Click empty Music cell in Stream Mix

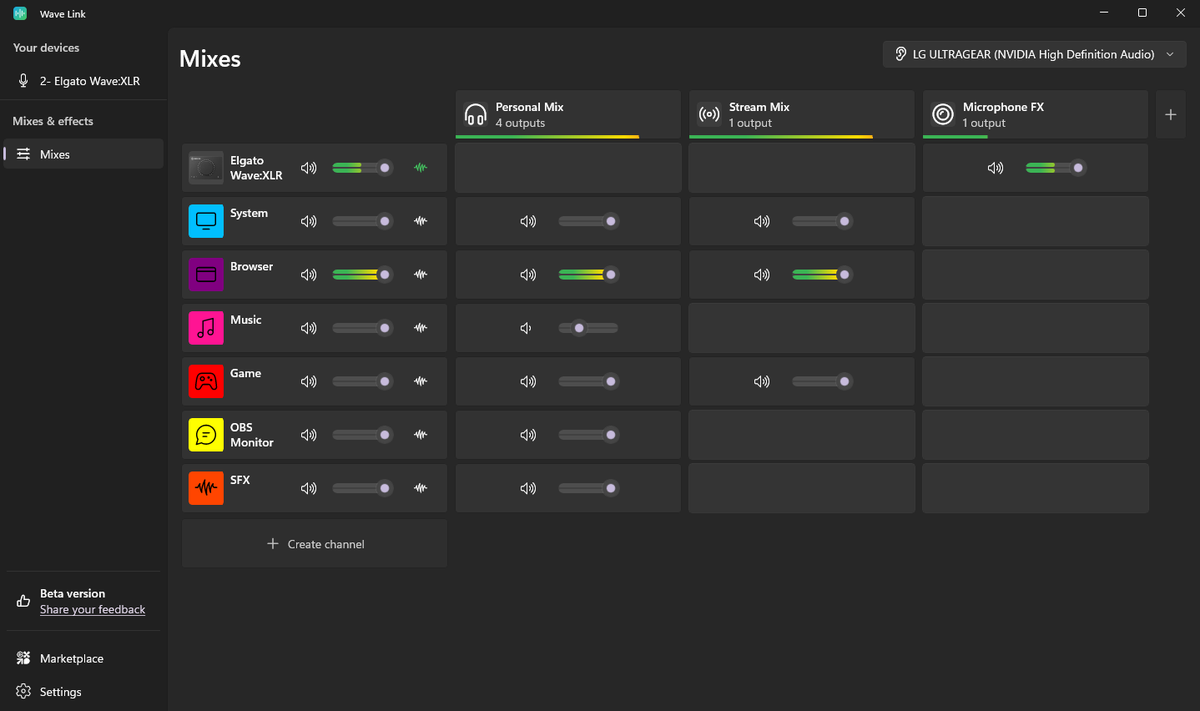(x=801, y=328)
